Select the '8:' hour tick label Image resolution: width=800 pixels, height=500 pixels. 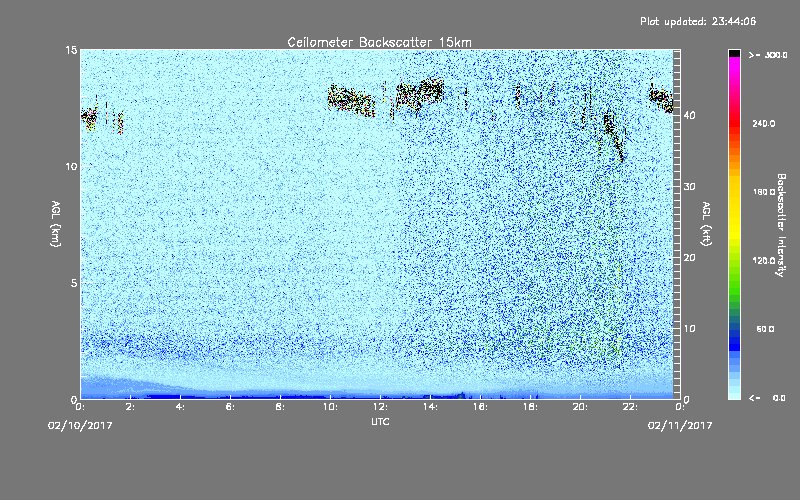(x=280, y=407)
